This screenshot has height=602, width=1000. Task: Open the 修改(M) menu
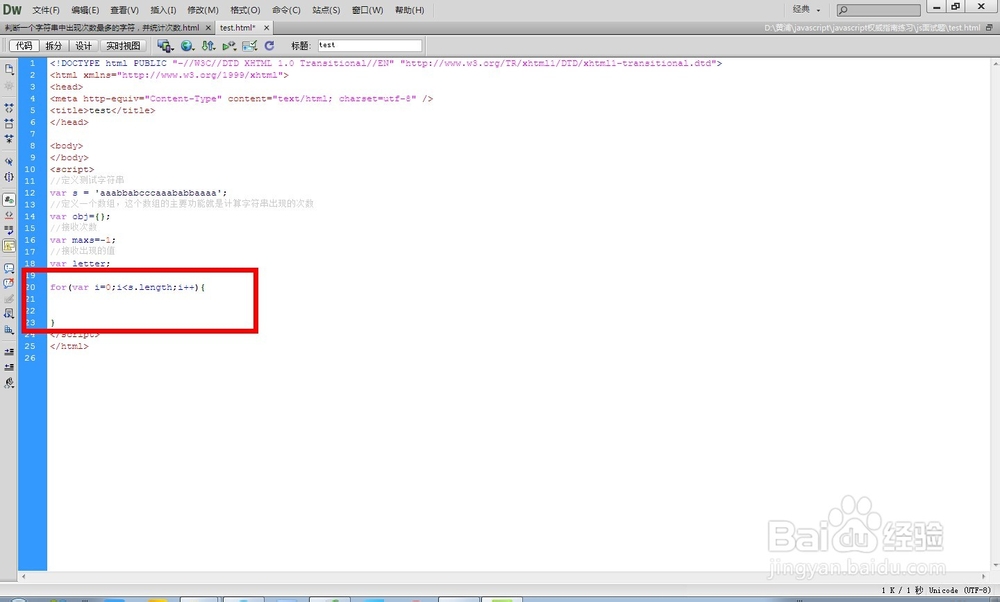[x=203, y=10]
